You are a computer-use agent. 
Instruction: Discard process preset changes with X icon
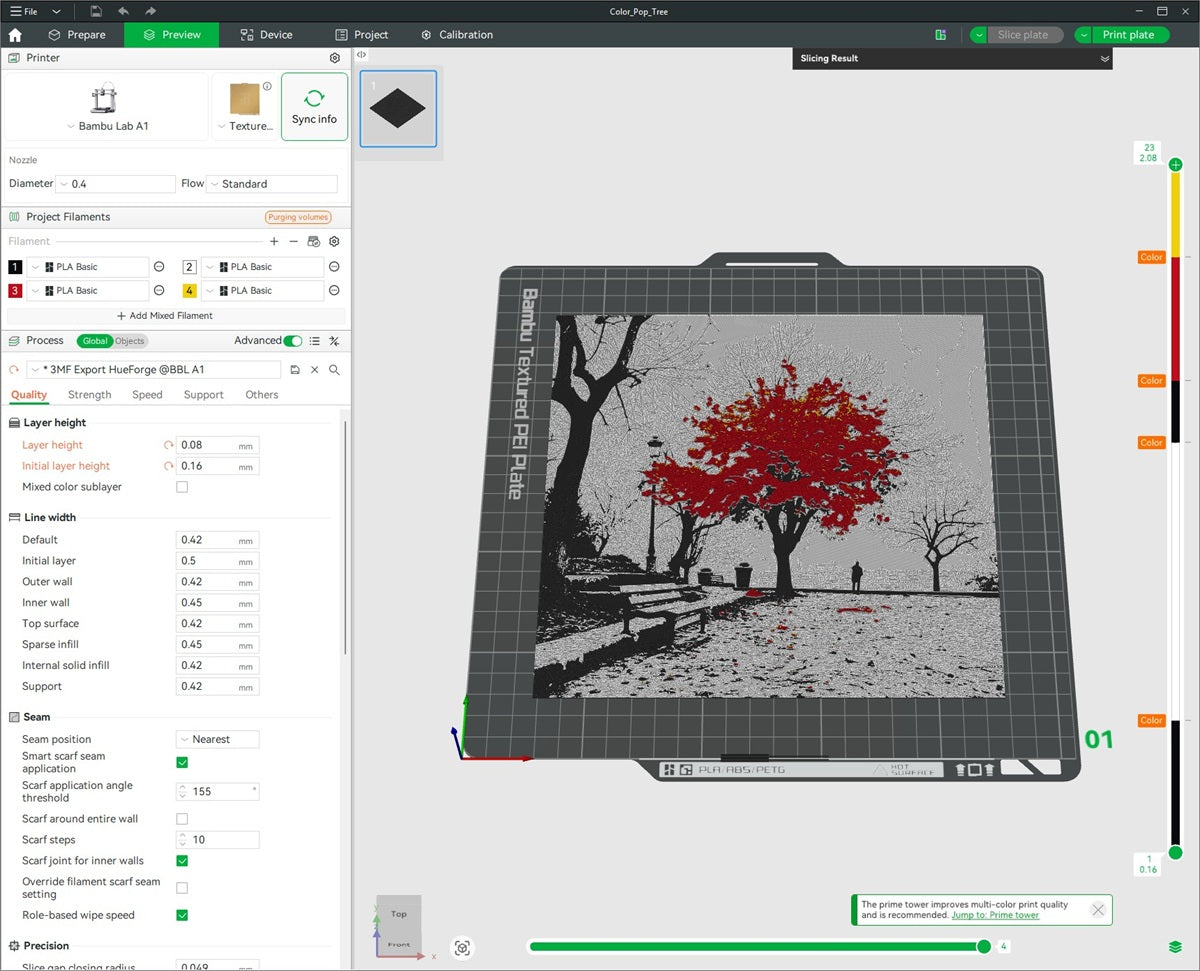pyautogui.click(x=314, y=369)
